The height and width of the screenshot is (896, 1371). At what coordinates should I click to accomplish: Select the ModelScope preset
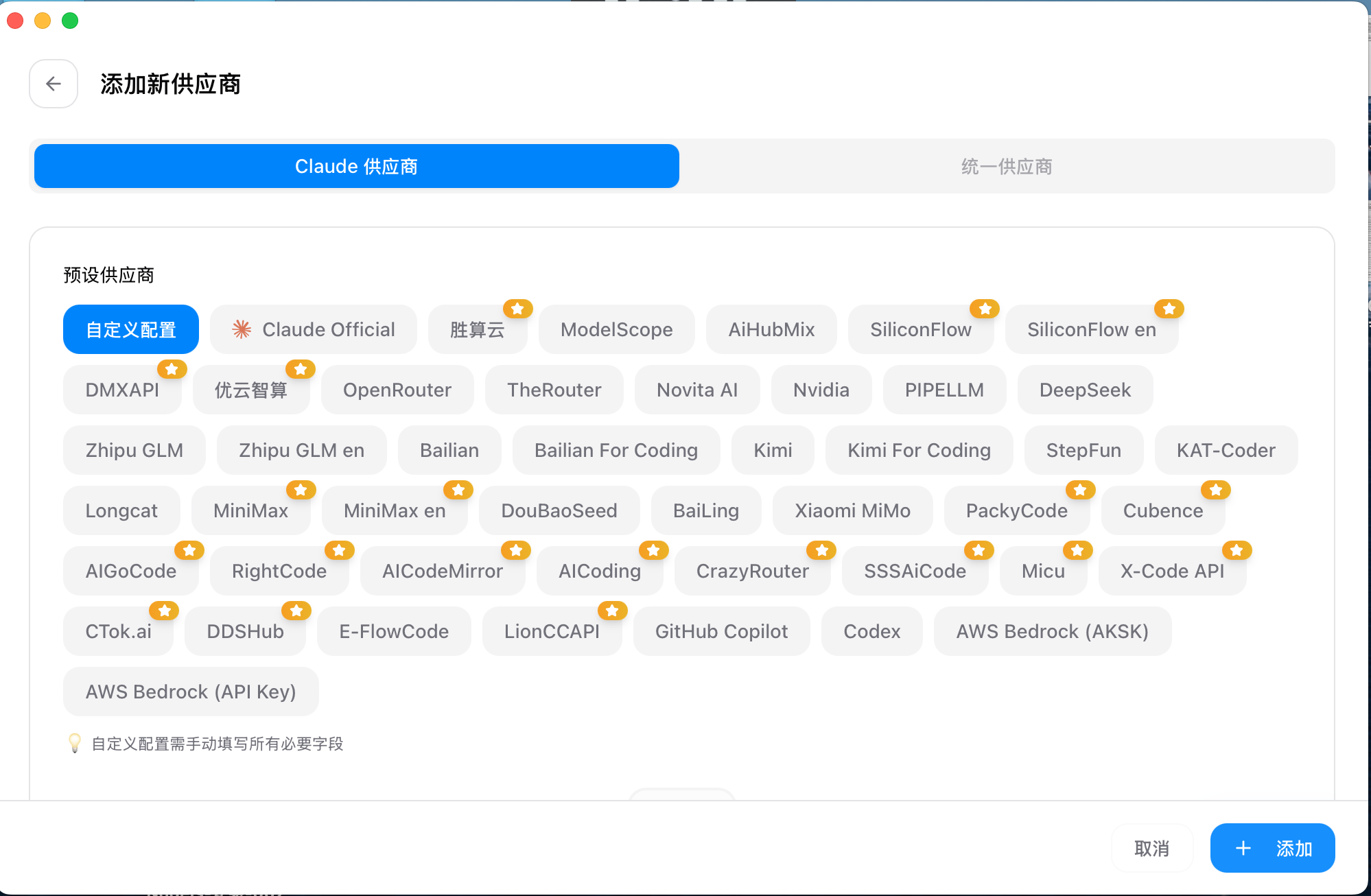(x=617, y=329)
